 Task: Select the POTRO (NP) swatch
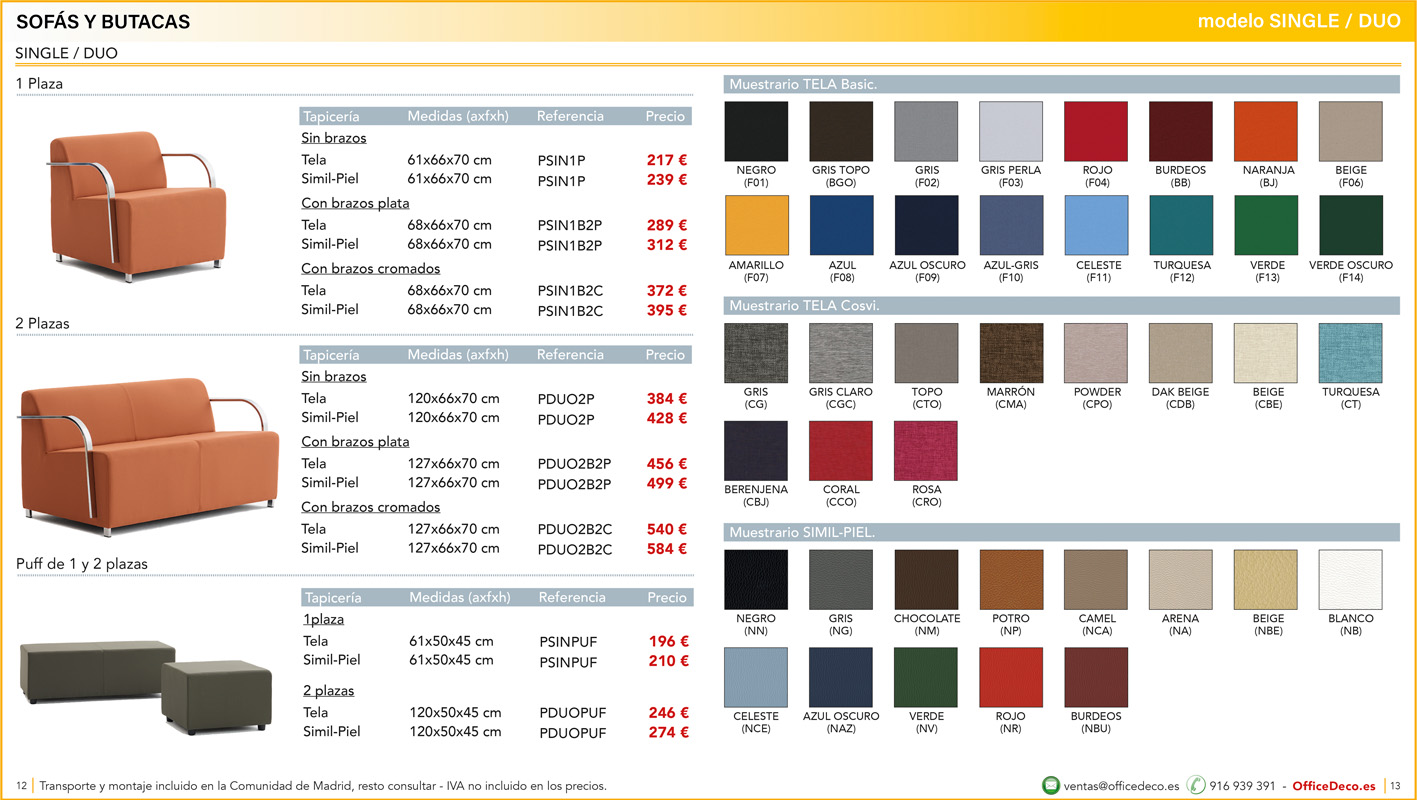[1011, 580]
